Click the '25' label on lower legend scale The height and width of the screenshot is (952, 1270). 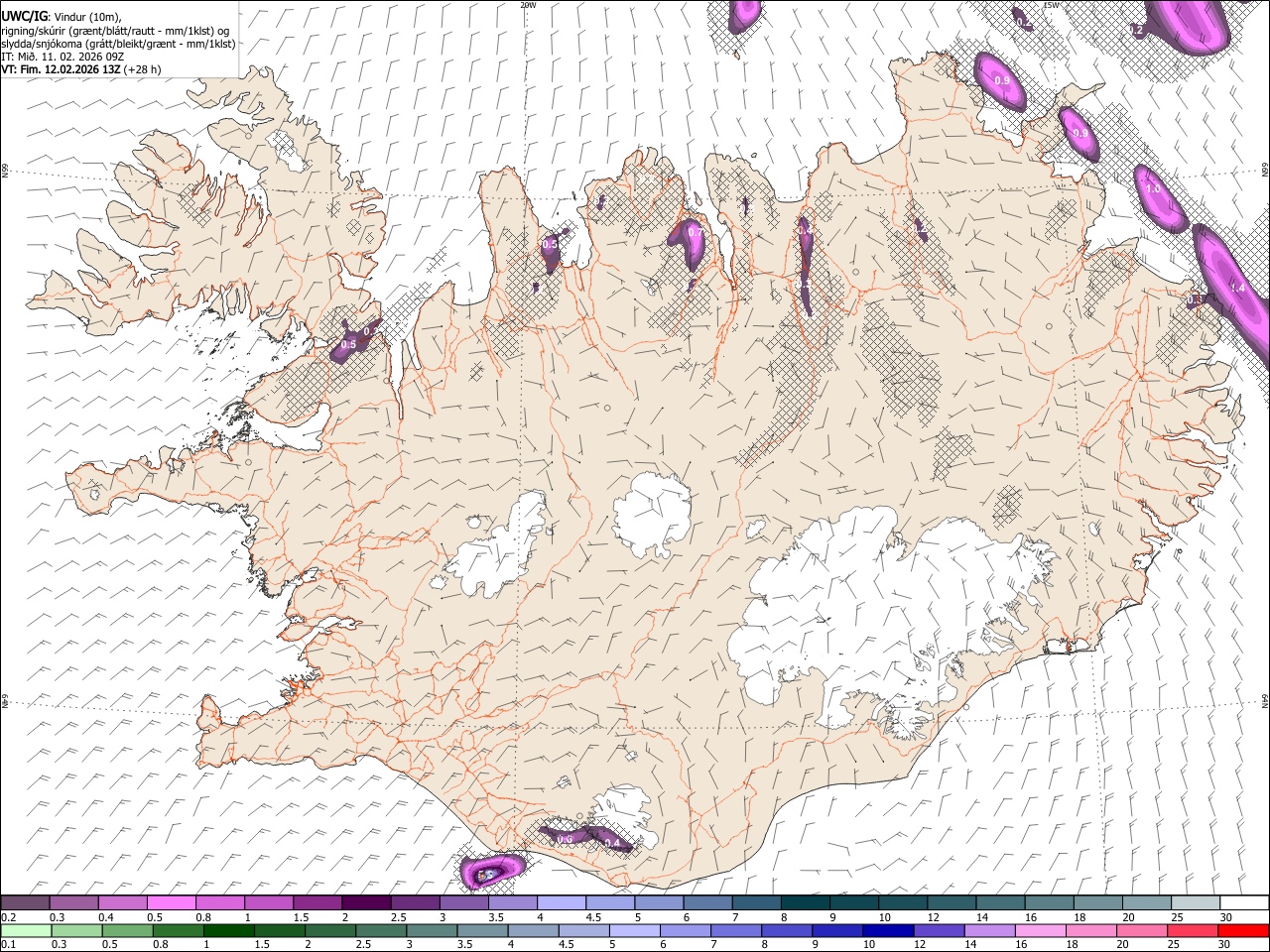click(1175, 945)
